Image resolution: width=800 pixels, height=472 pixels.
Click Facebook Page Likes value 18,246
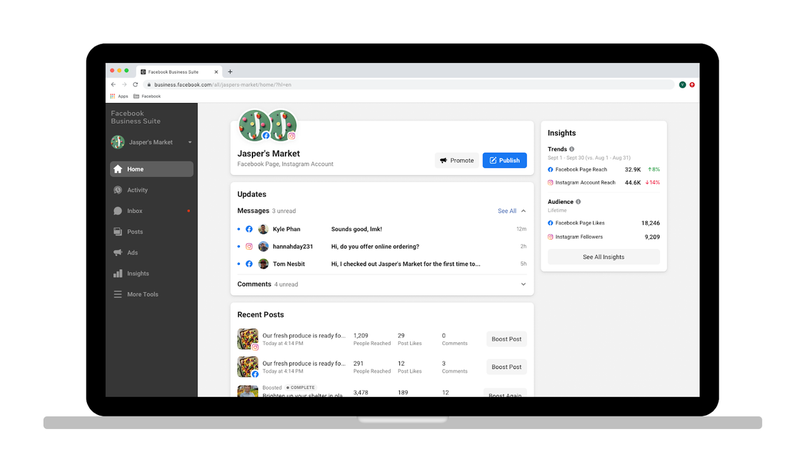651,223
